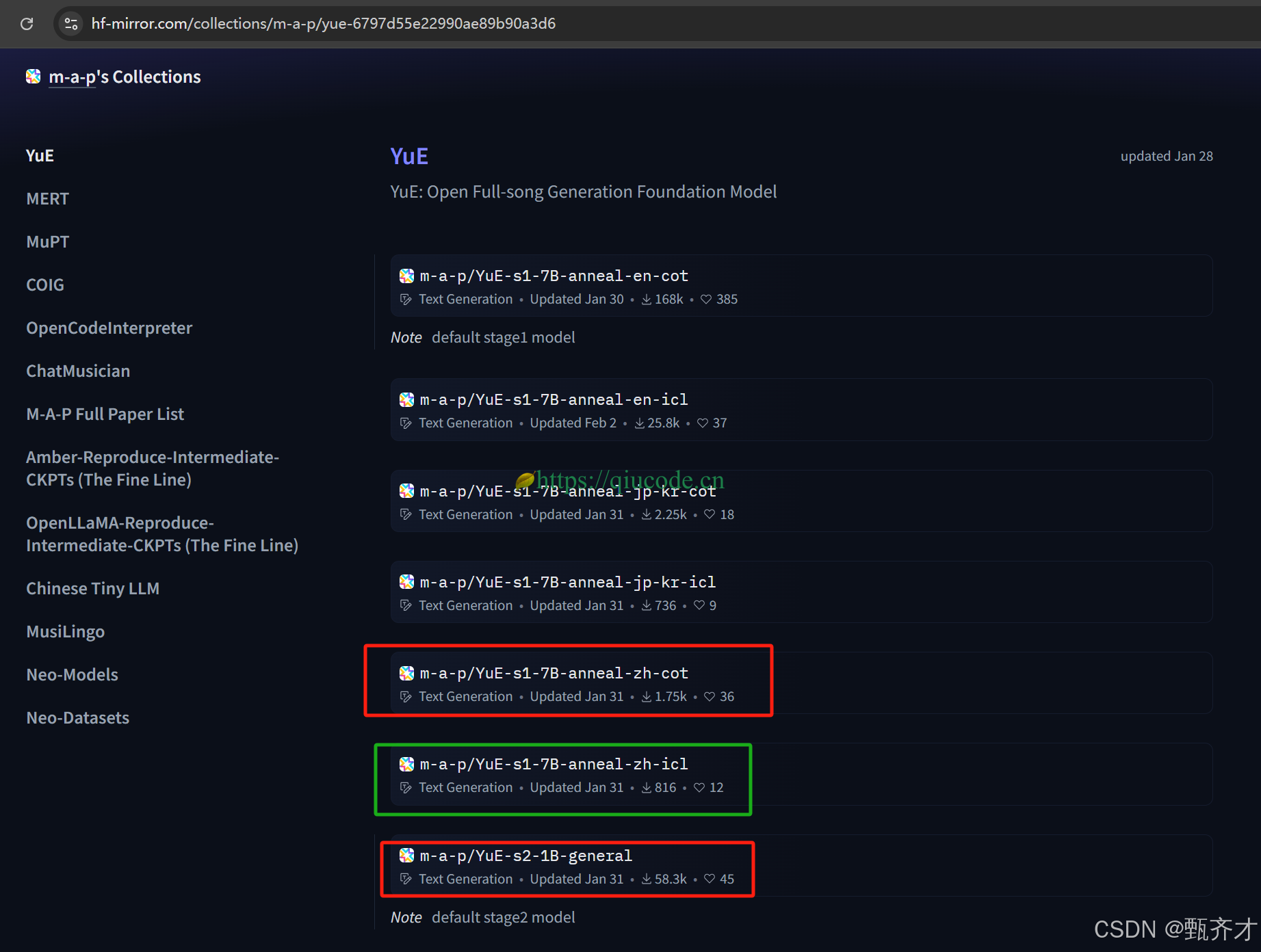Click Text Generation tag icon on jp-kr-icl card
The width and height of the screenshot is (1261, 952).
(x=406, y=606)
